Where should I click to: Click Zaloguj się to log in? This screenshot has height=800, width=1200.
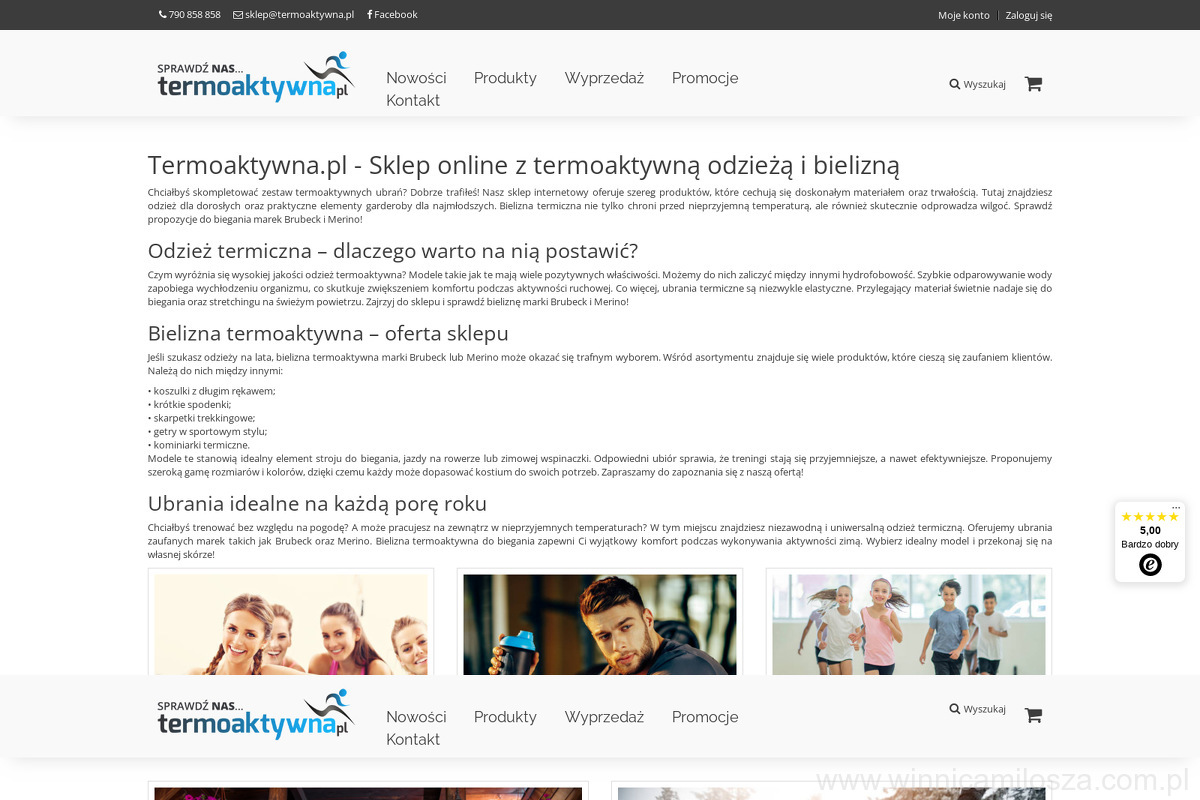click(1028, 15)
